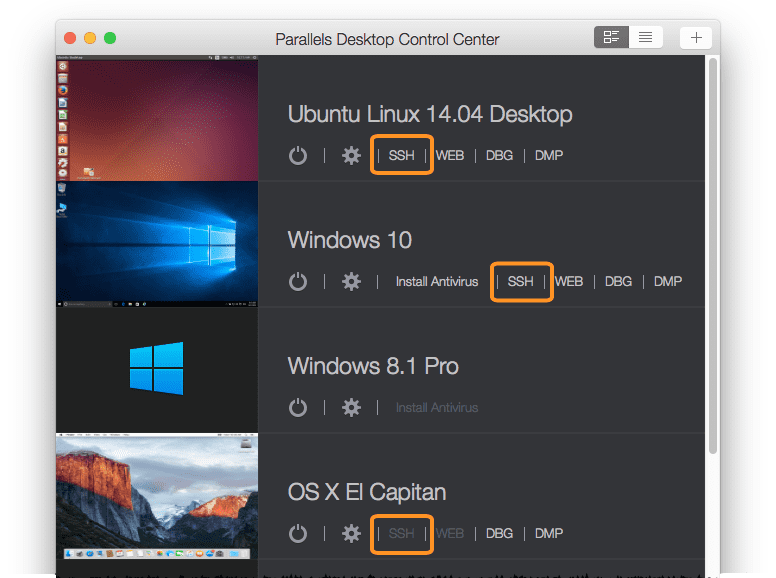Open settings gear for OS X El Capitan

click(351, 533)
